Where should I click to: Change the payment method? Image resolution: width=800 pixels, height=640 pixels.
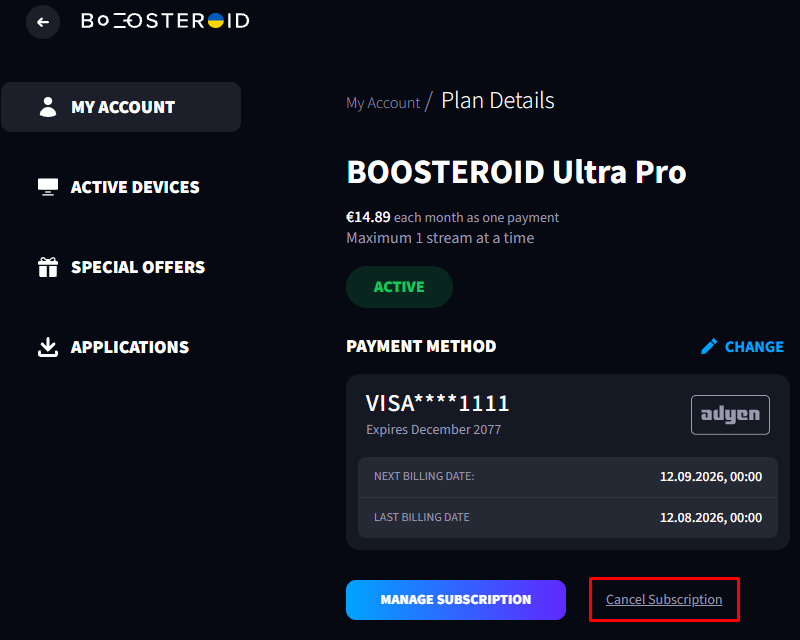(x=742, y=347)
